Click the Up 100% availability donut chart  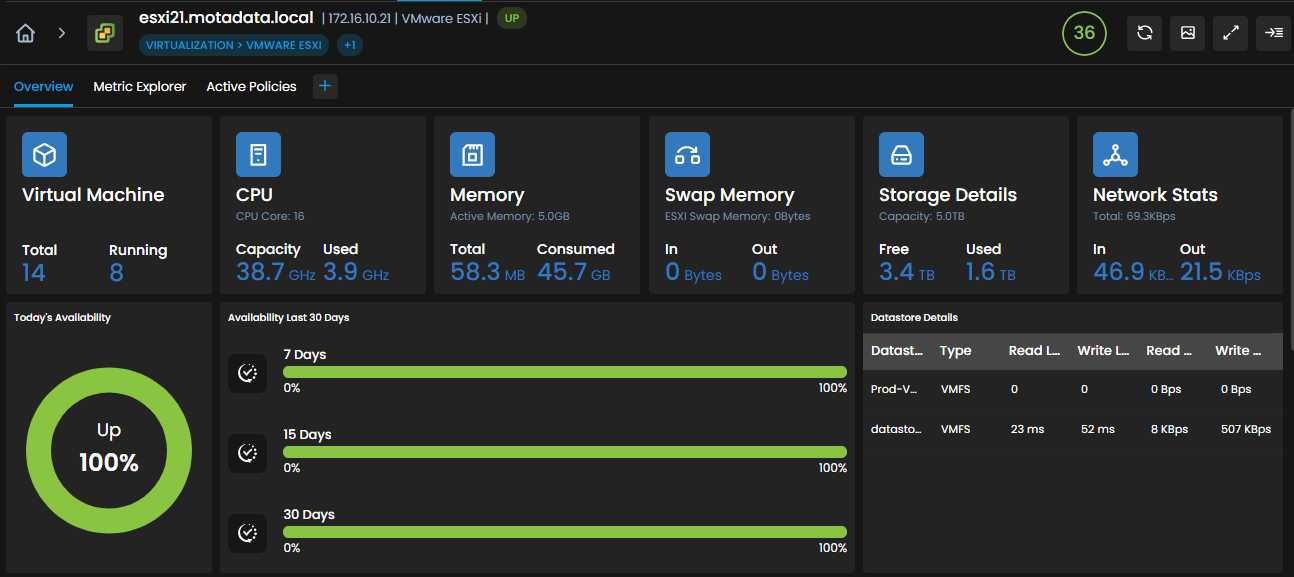pos(109,450)
